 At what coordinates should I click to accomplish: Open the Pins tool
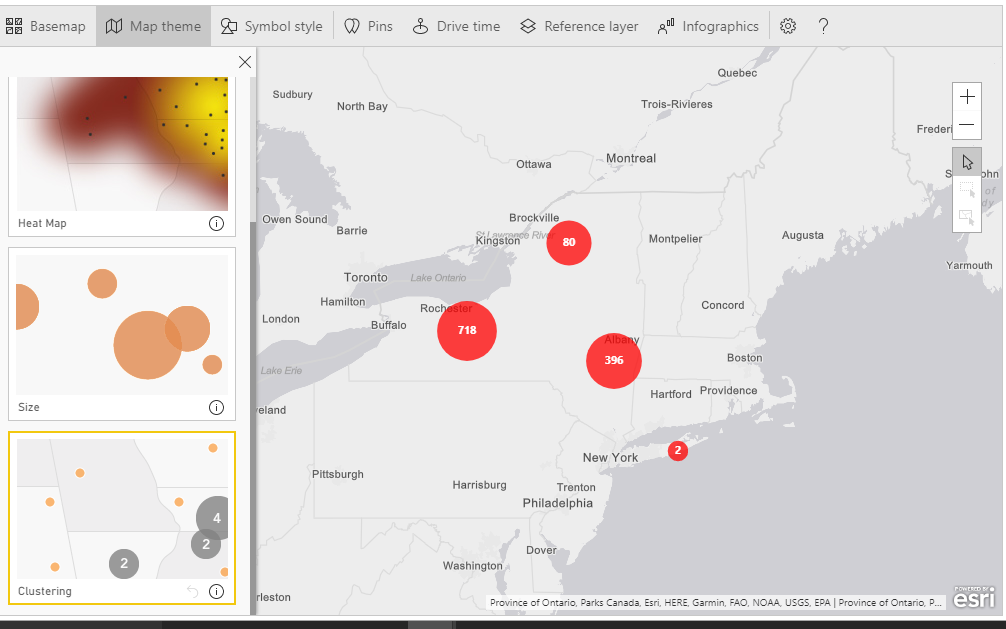[368, 26]
